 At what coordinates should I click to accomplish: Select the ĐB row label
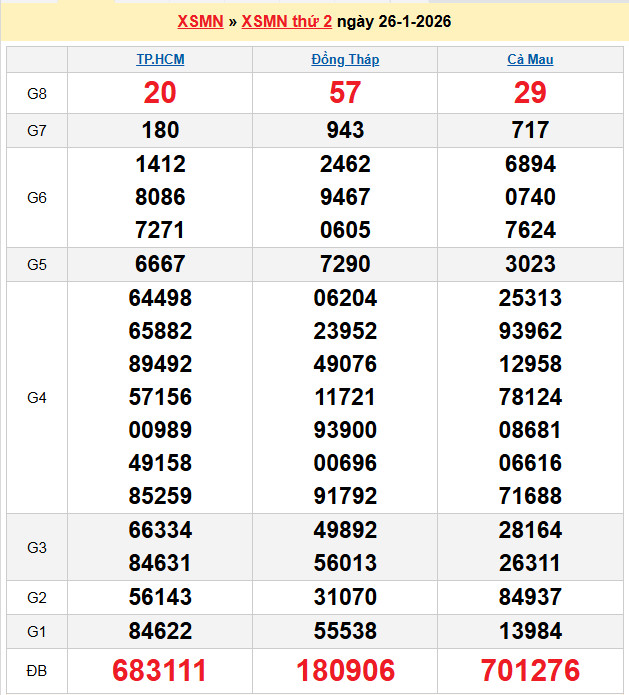pyautogui.click(x=37, y=670)
